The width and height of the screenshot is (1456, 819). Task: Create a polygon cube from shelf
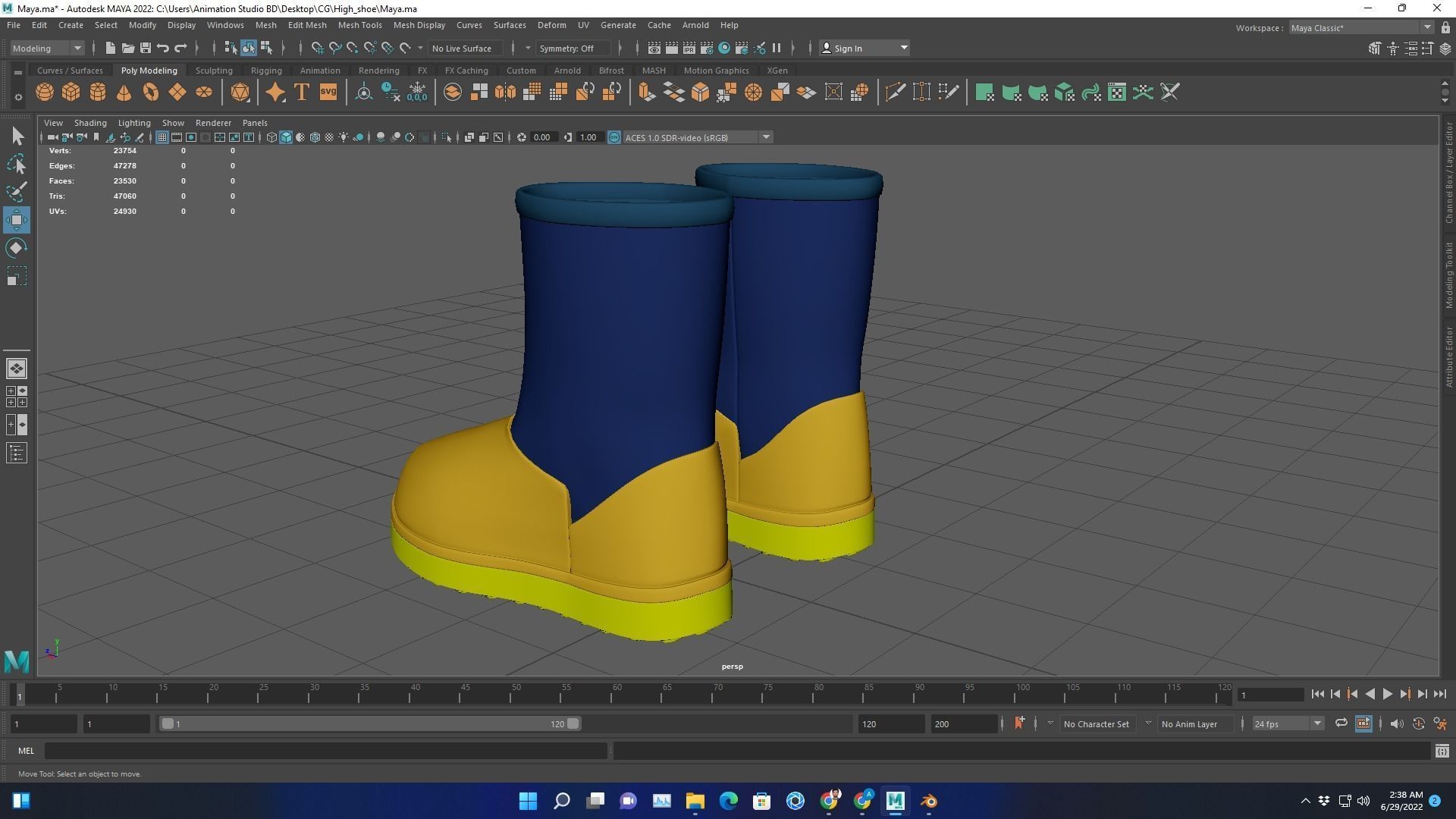coord(71,93)
